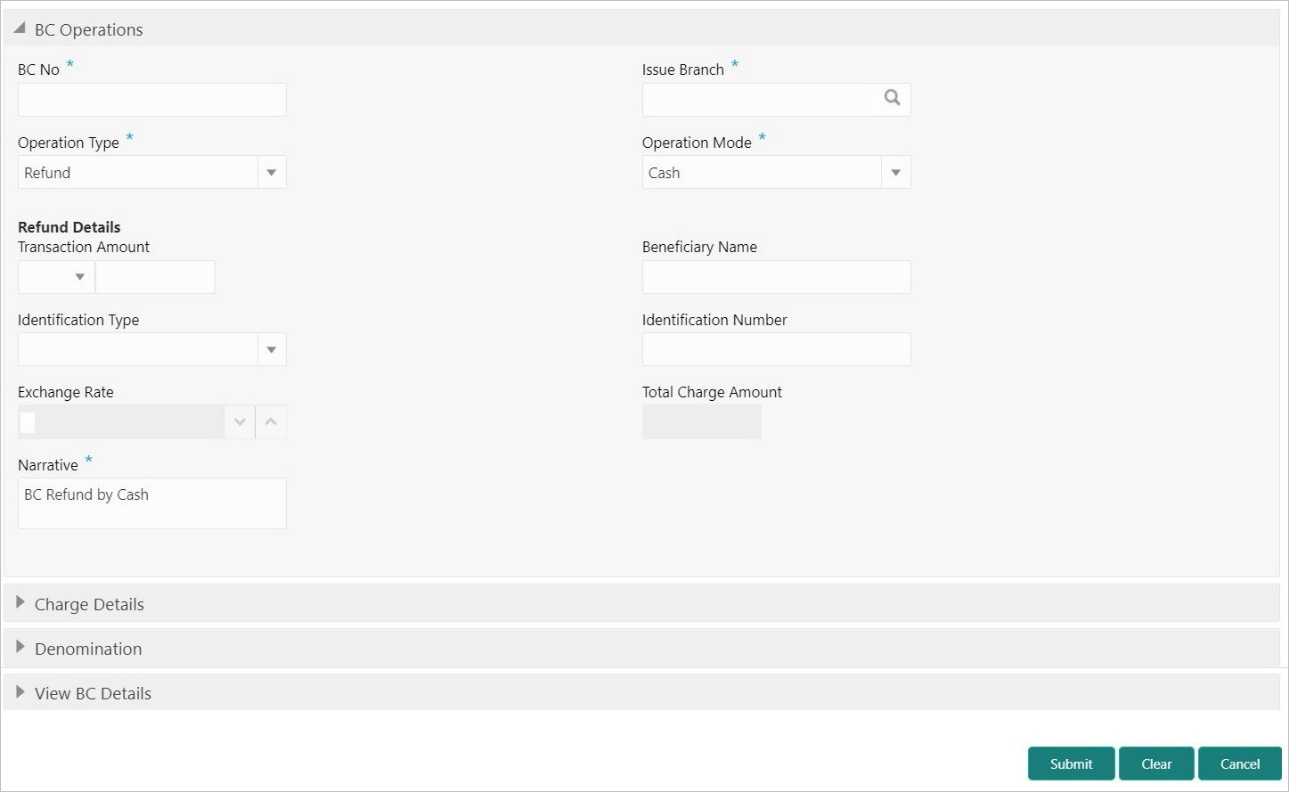Open the Operation Mode dropdown arrow

[x=895, y=173]
